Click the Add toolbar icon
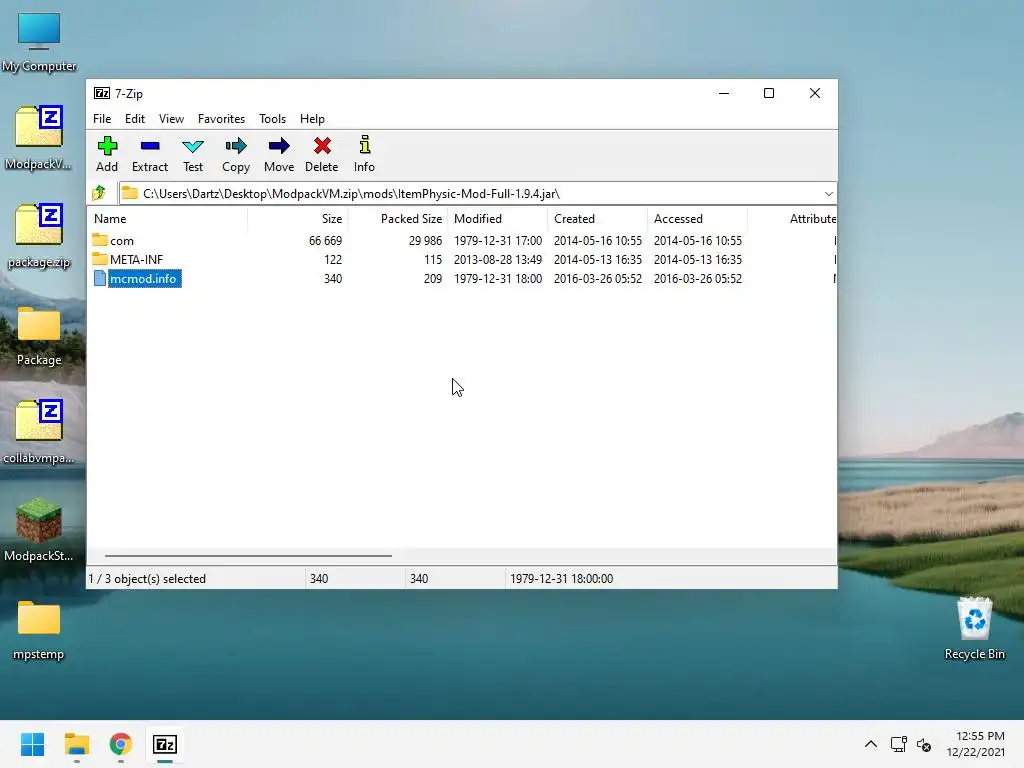Viewport: 1024px width, 768px height. (x=107, y=154)
